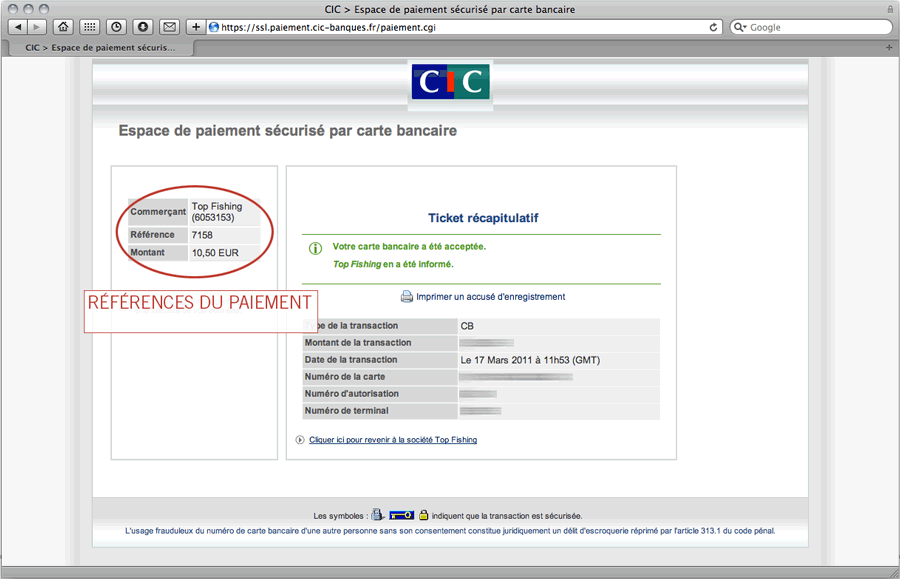Screen dimensions: 900x579
Task: Select the CIC Espace de paiement tab
Action: [100, 48]
